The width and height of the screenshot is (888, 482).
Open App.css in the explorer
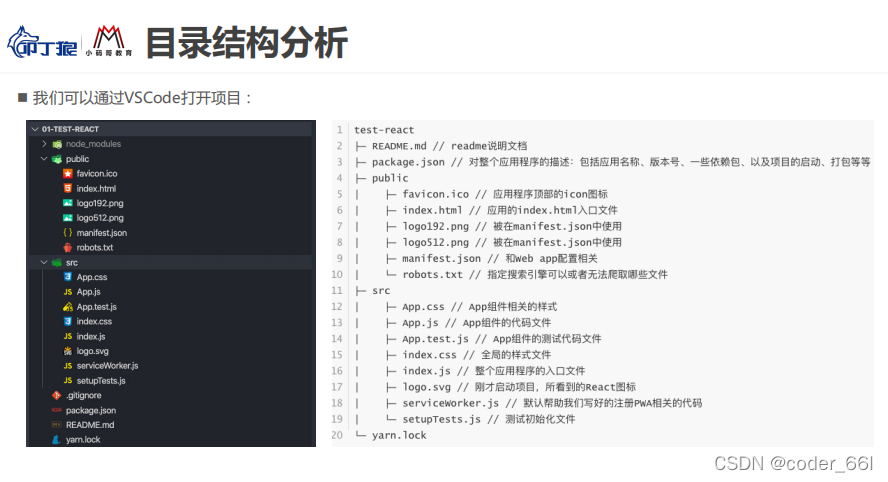click(92, 278)
